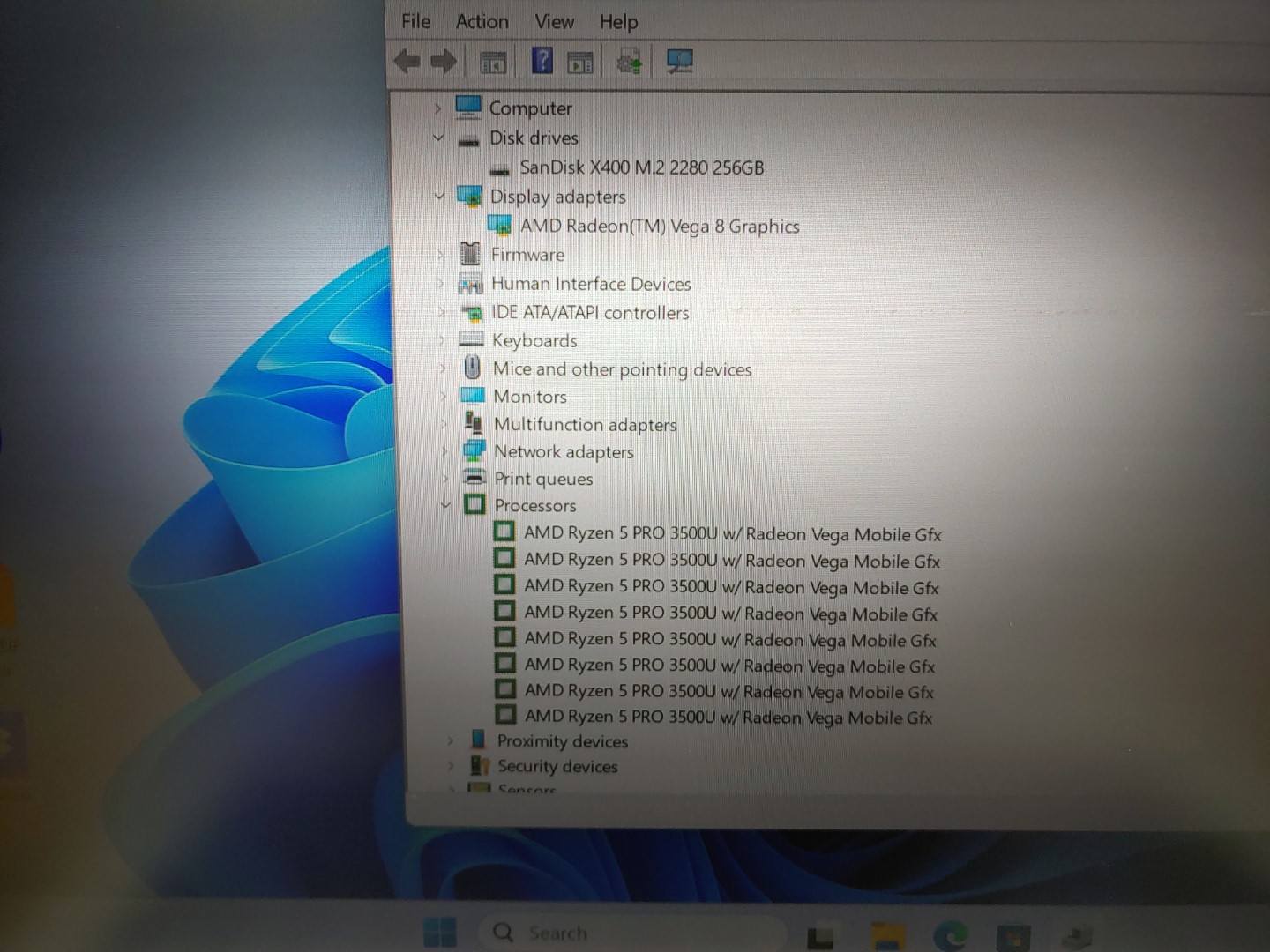Screen dimensions: 1270x952
Task: Click the Multifunction adapters icon
Action: [x=474, y=422]
